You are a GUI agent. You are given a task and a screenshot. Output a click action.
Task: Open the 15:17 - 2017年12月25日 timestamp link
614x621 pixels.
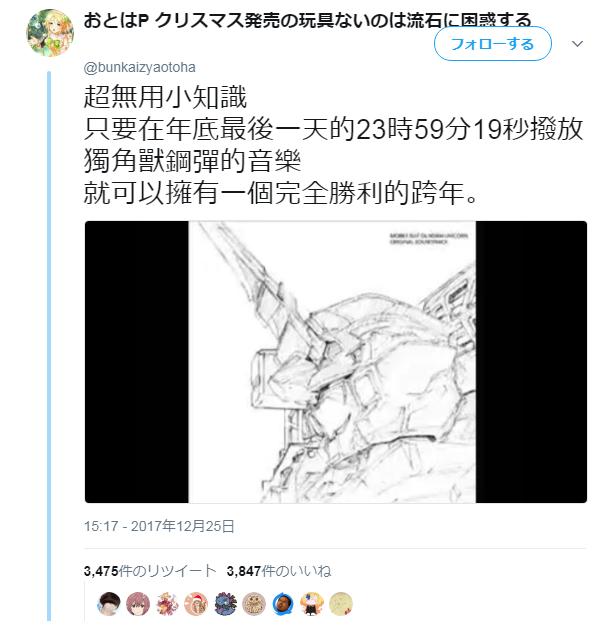(x=159, y=526)
